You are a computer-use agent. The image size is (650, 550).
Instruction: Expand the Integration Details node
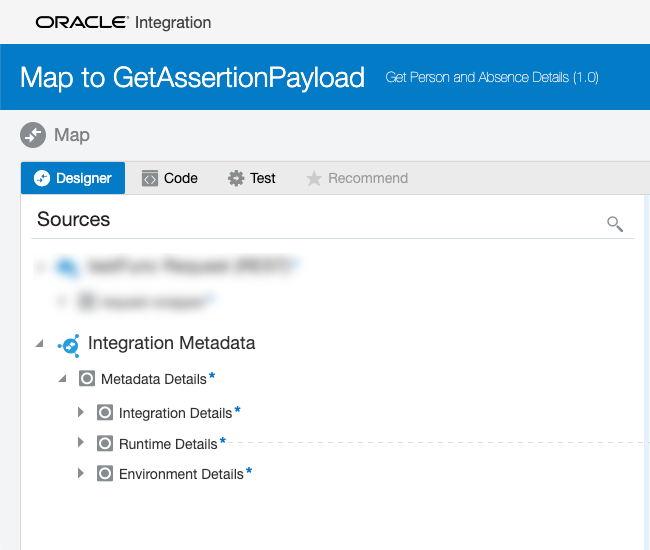[x=81, y=413]
